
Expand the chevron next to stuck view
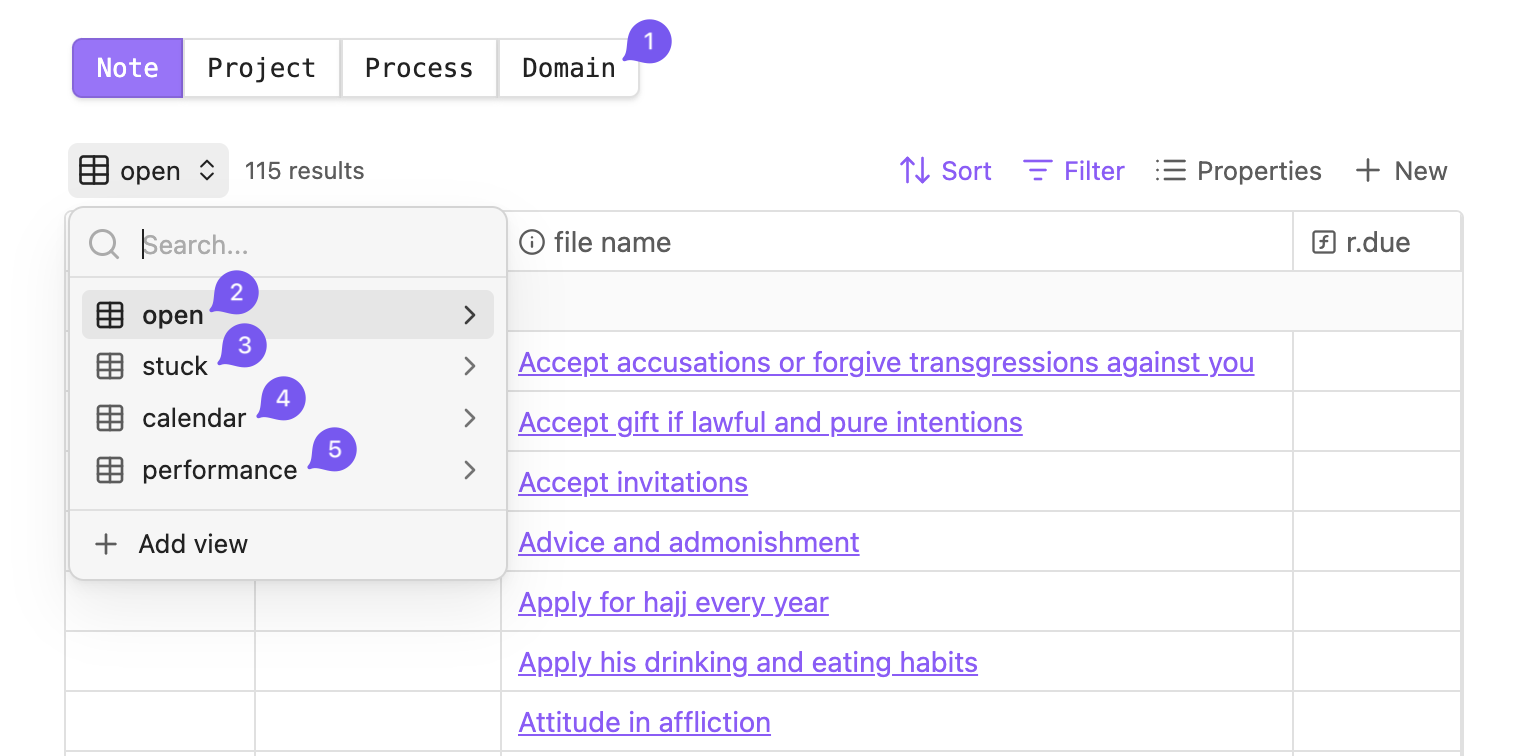pos(470,367)
